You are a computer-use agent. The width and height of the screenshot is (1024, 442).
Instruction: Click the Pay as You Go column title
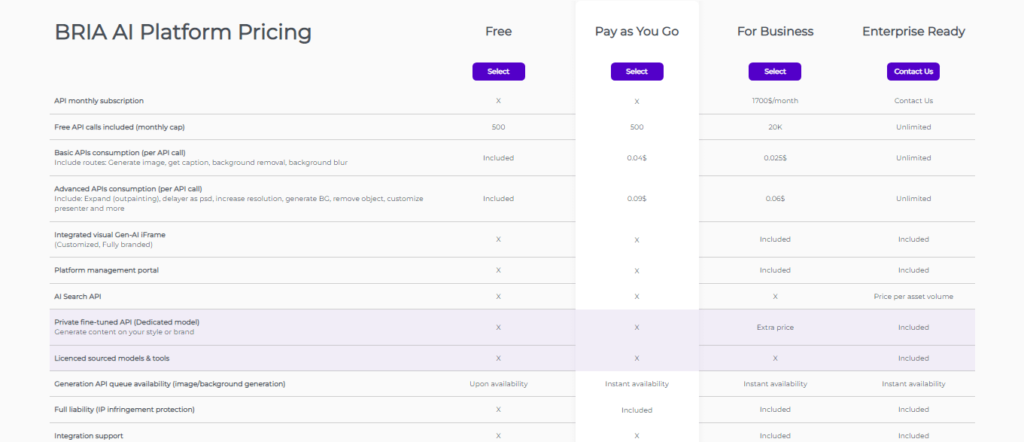click(637, 31)
